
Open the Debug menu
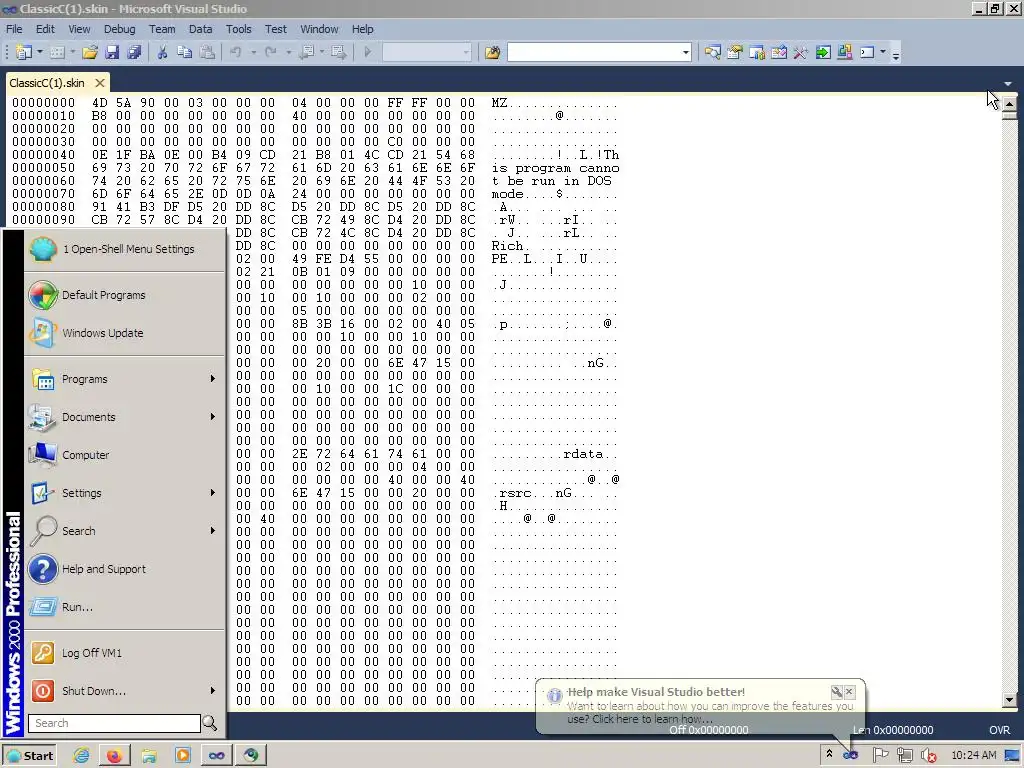(x=120, y=29)
